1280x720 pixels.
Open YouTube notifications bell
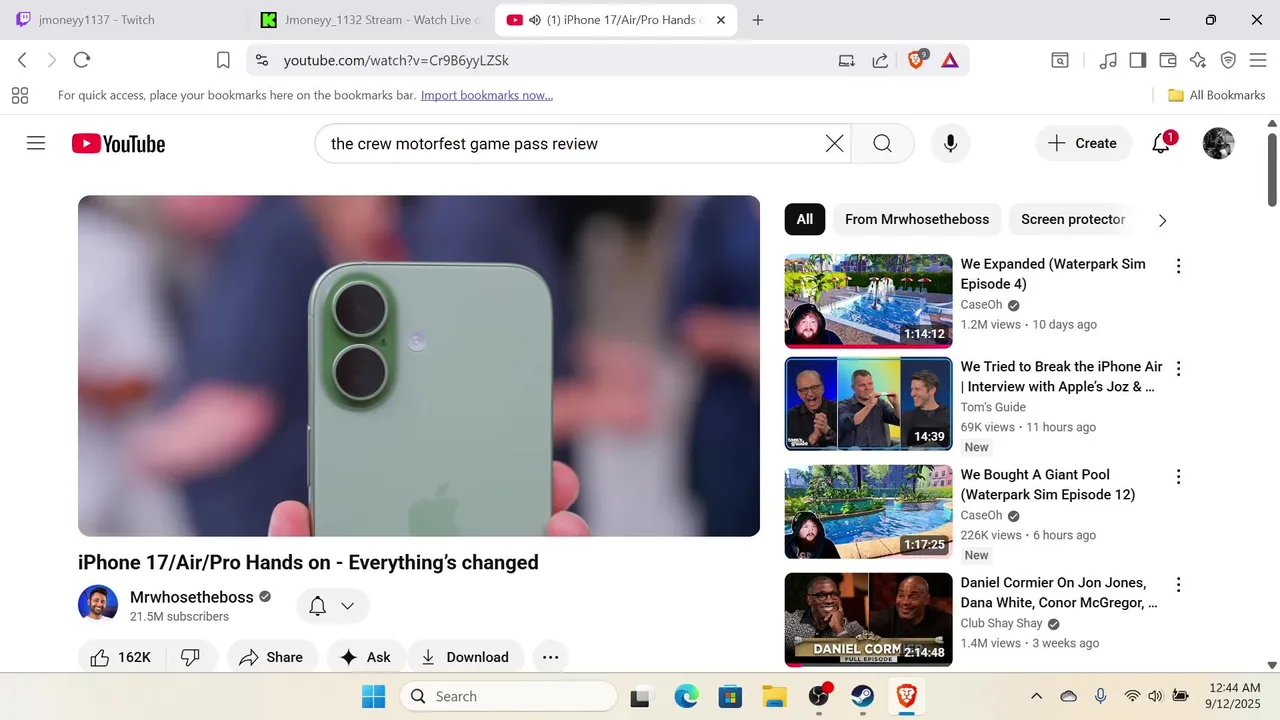pyautogui.click(x=1161, y=143)
